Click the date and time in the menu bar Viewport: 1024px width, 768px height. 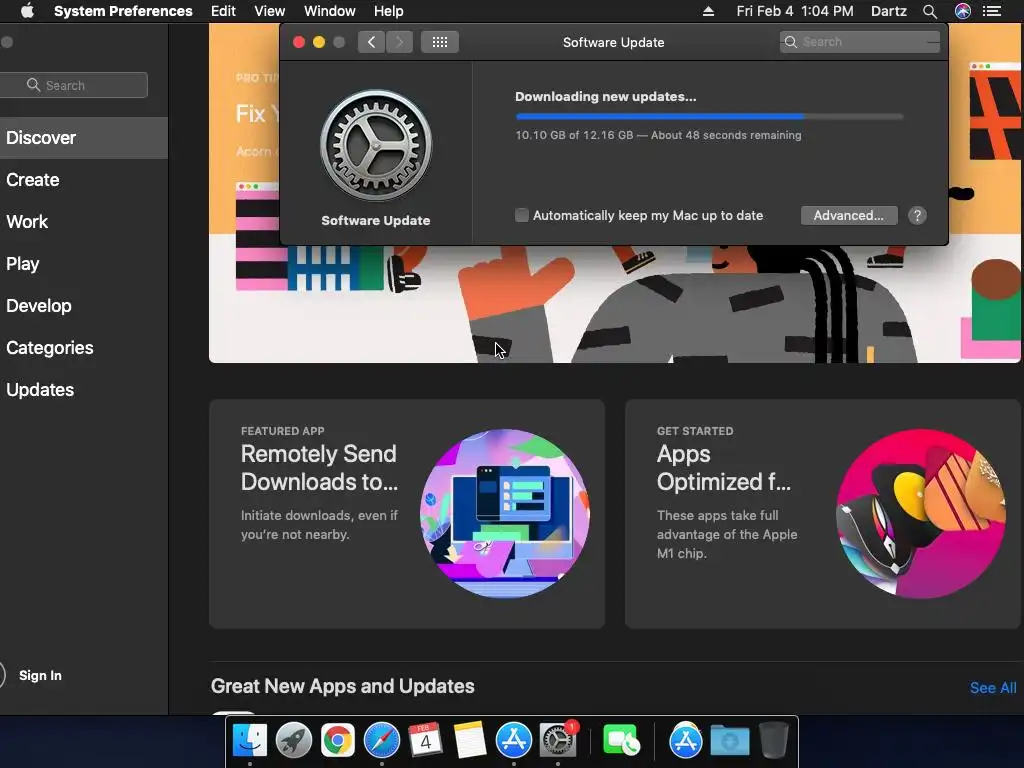pyautogui.click(x=795, y=11)
